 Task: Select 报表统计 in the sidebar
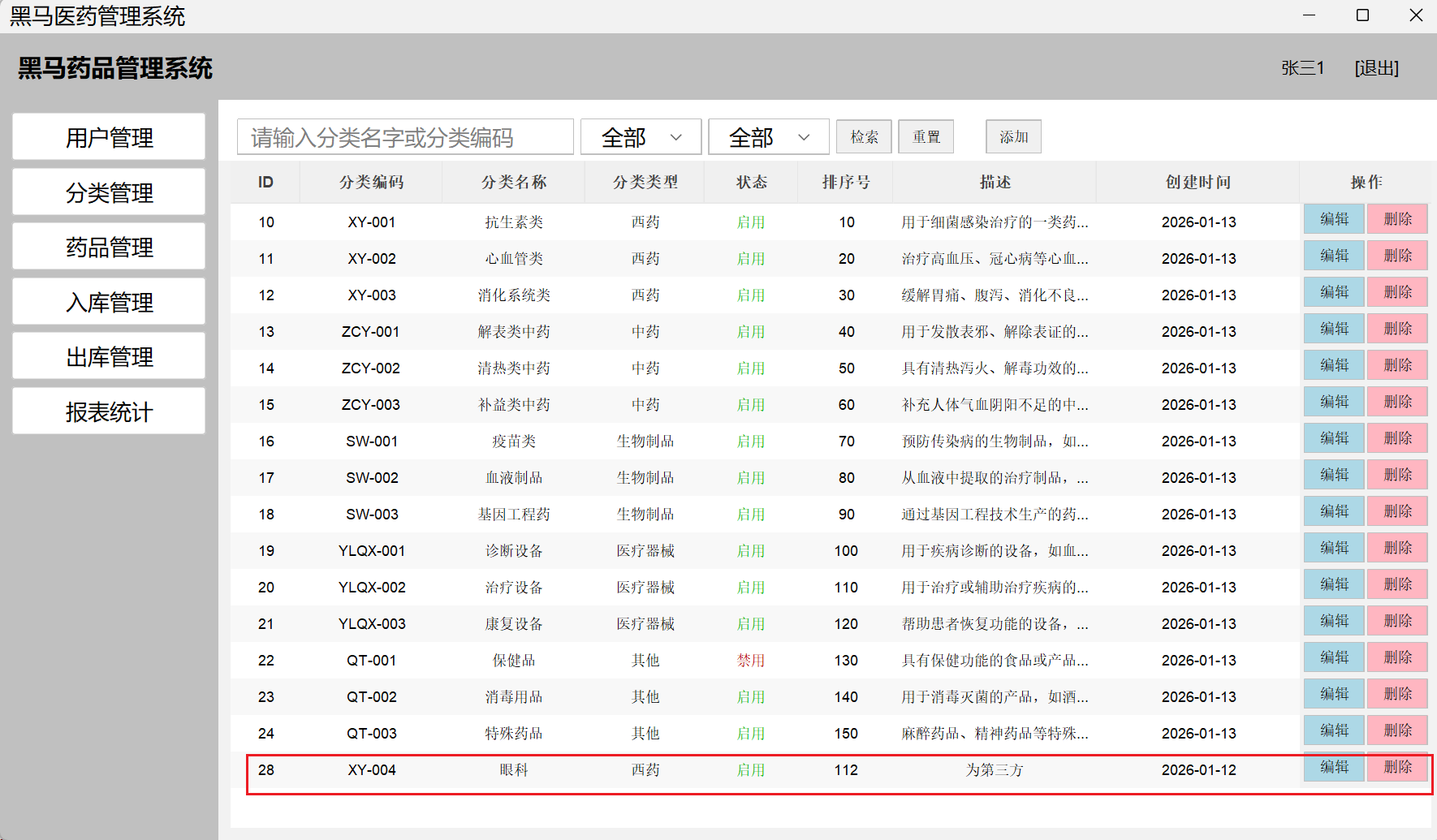pos(109,411)
